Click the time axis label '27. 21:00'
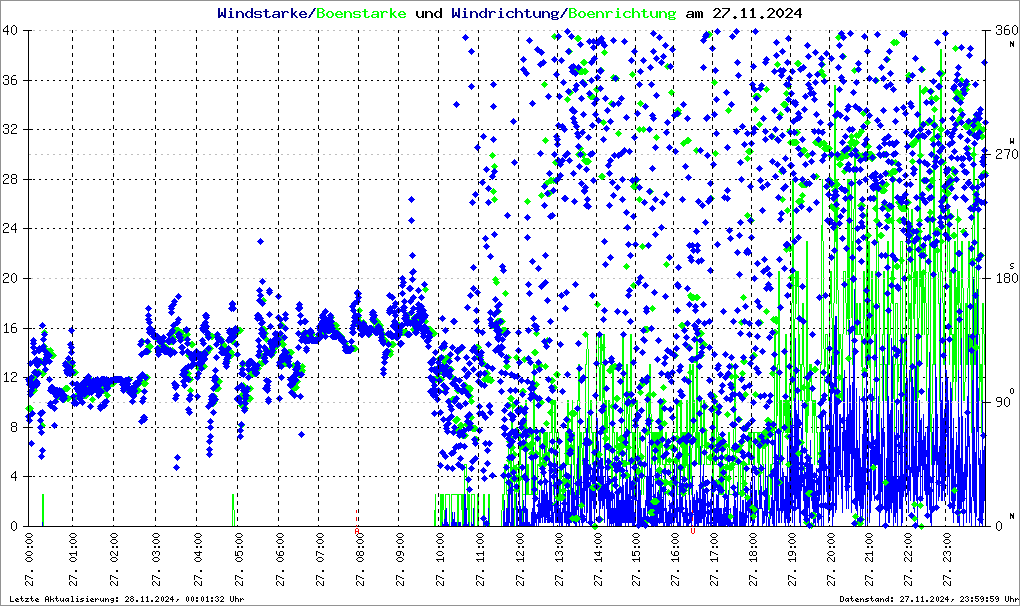 tap(869, 560)
